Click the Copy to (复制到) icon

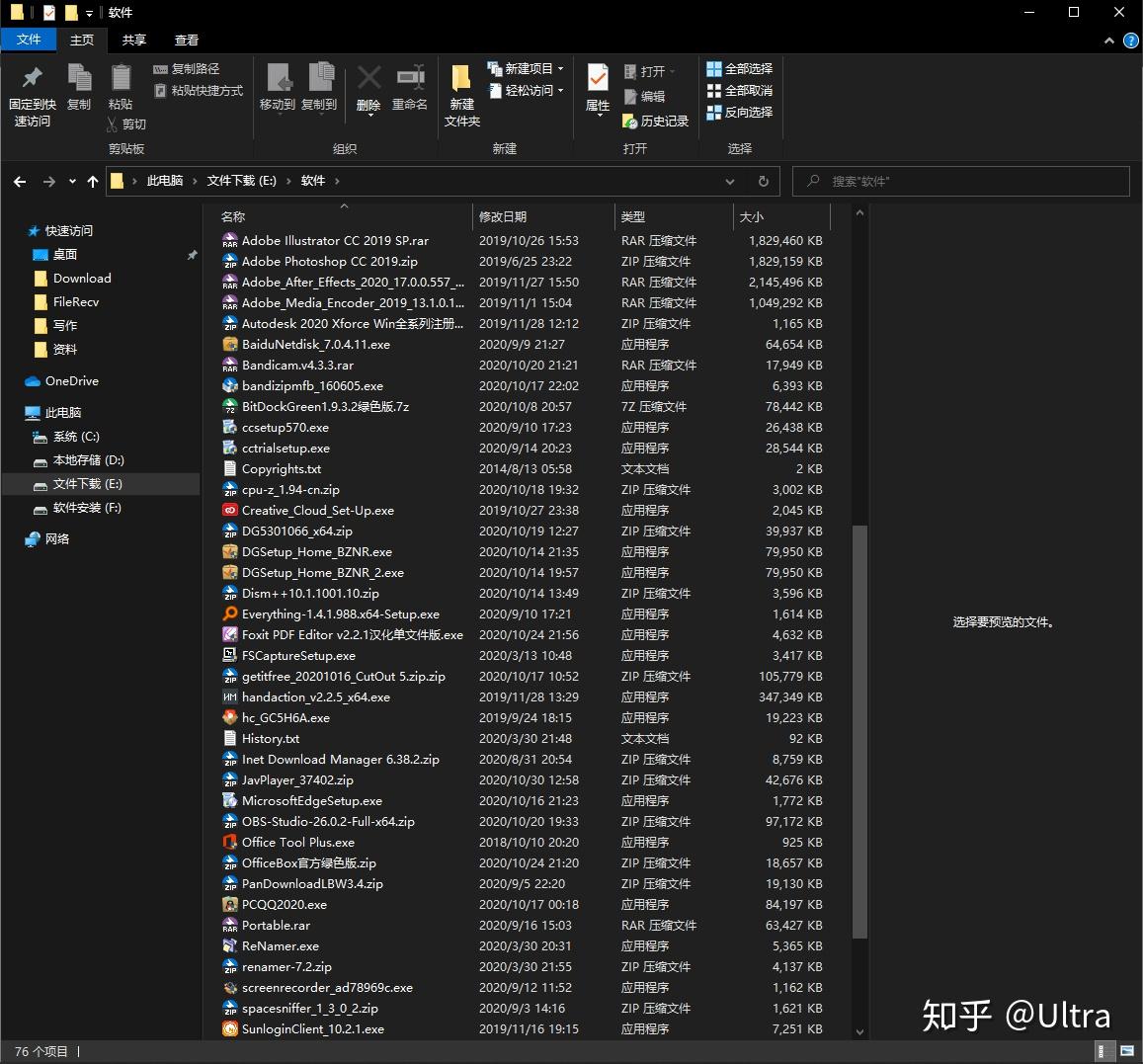pyautogui.click(x=319, y=77)
